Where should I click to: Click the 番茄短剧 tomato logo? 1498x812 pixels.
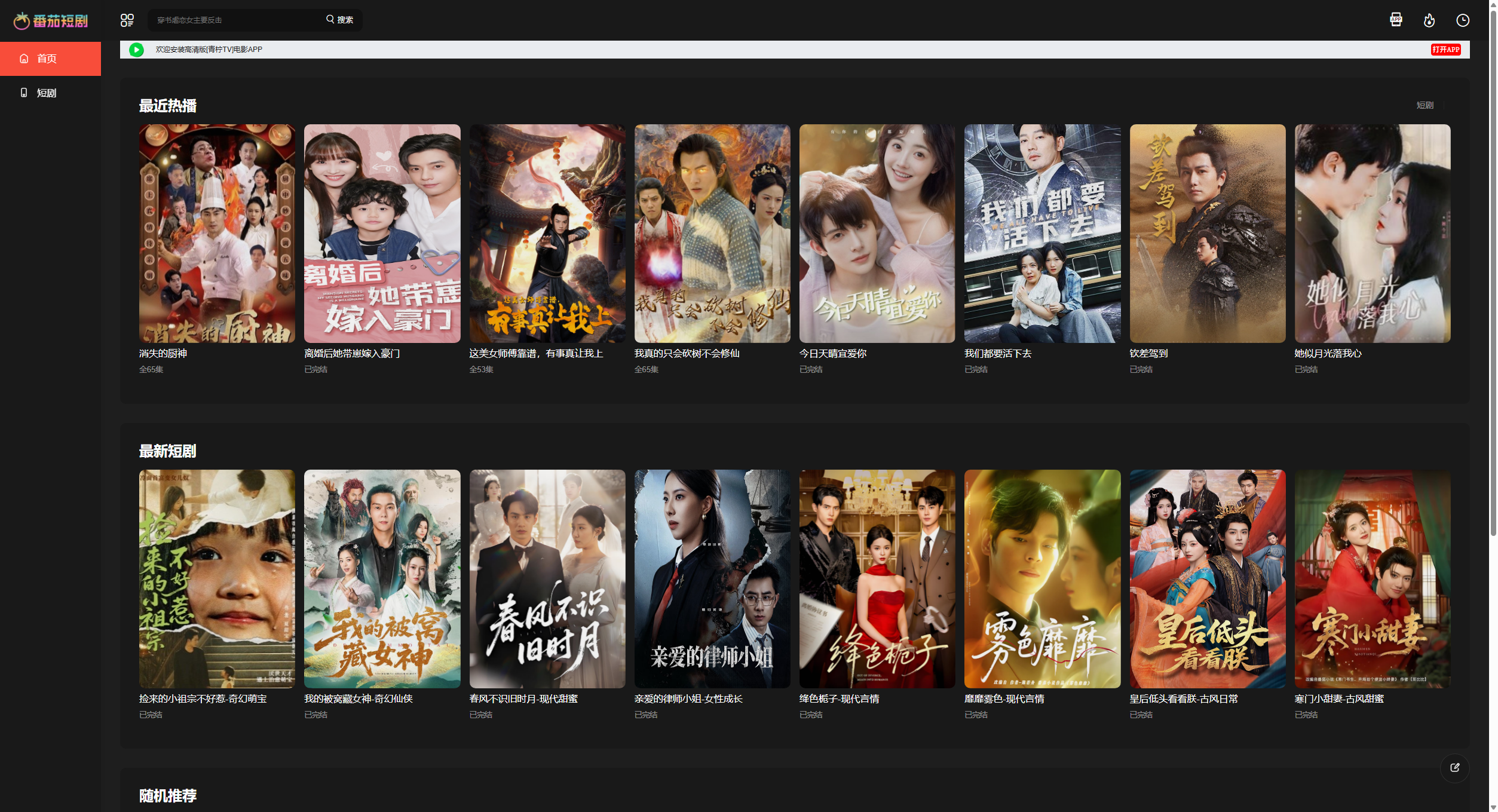click(x=51, y=21)
